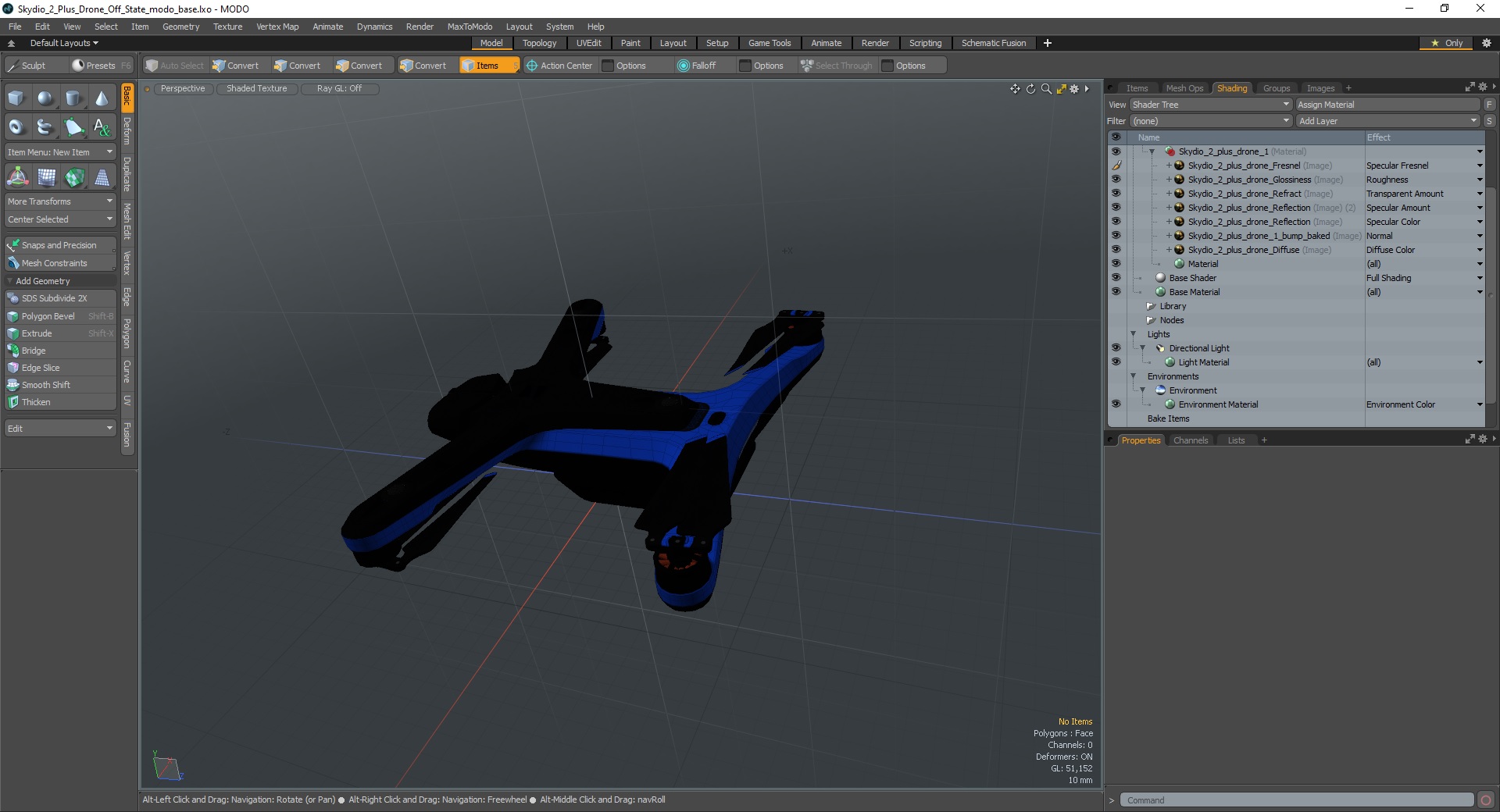Click into the Command input field
1500x812 pixels.
point(1297,800)
